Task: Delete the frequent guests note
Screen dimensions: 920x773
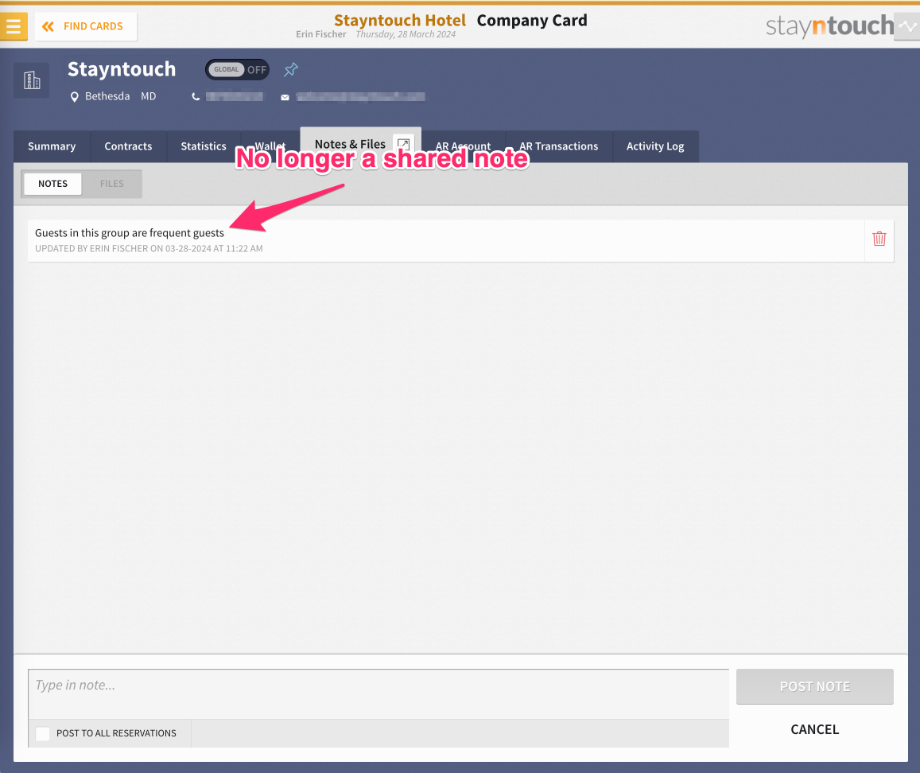Action: [x=879, y=239]
